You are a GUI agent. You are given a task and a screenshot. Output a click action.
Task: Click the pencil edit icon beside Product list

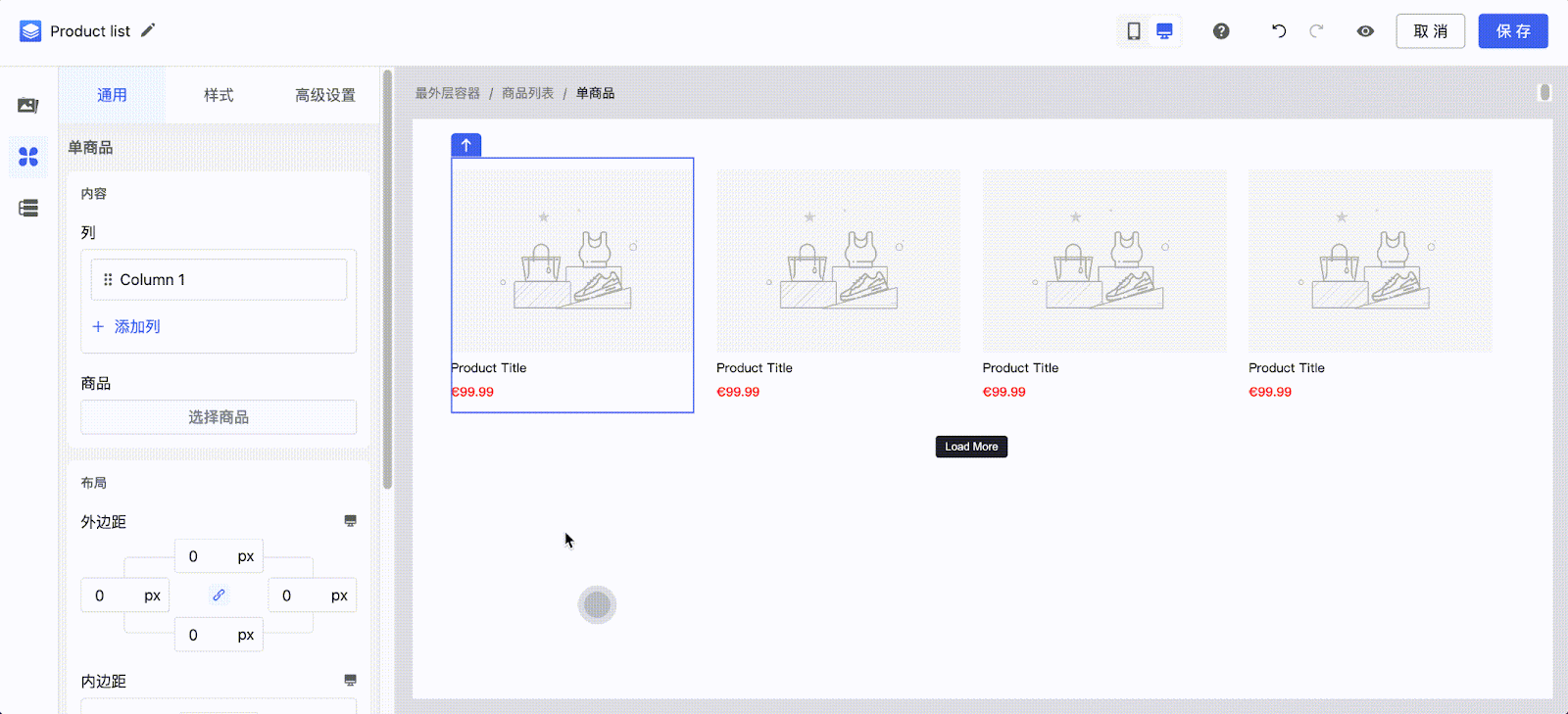pyautogui.click(x=148, y=30)
